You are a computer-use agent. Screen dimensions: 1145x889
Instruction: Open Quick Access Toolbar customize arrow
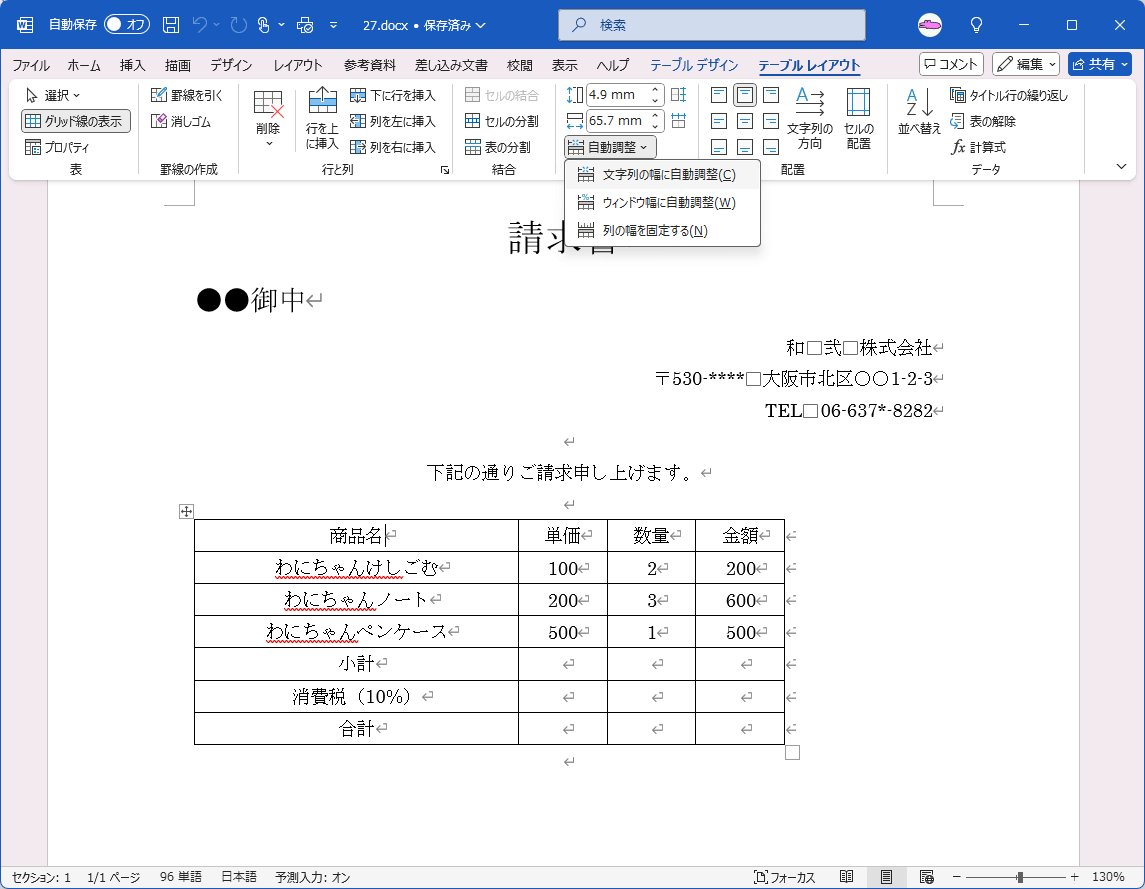(333, 25)
